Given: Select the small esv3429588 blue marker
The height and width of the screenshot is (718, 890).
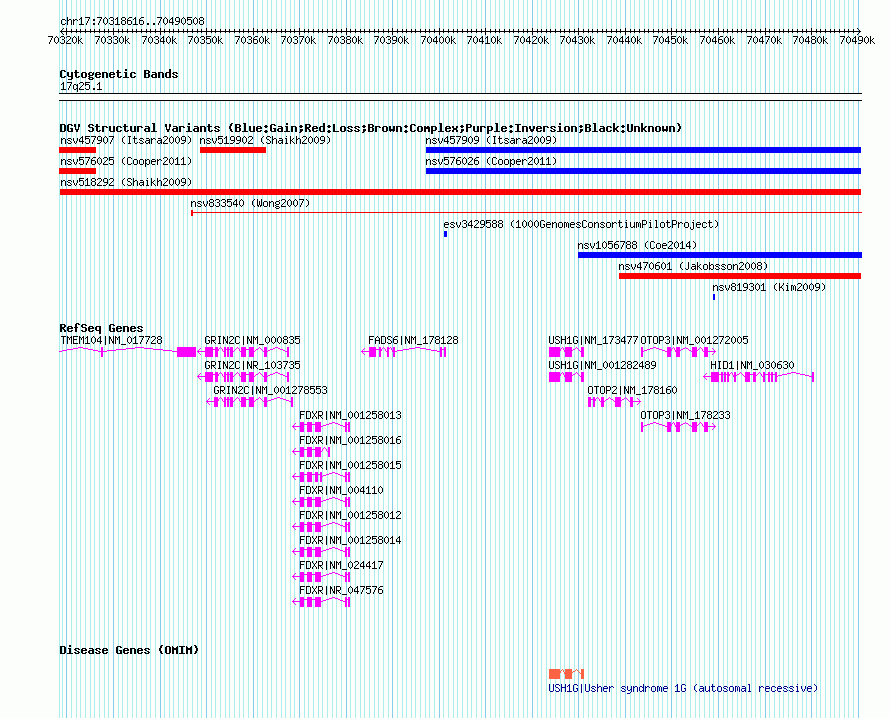Looking at the screenshot, I should 446,234.
